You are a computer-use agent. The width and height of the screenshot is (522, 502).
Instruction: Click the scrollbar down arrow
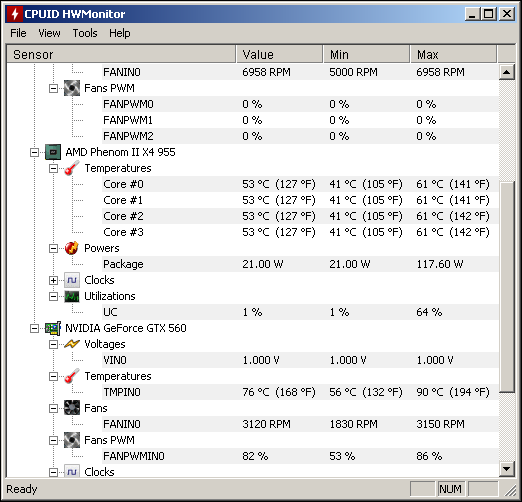click(x=507, y=469)
